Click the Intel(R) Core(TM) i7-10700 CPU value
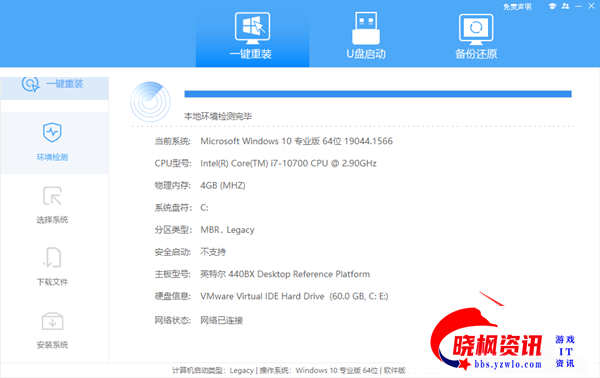This screenshot has width=600, height=378. point(289,163)
